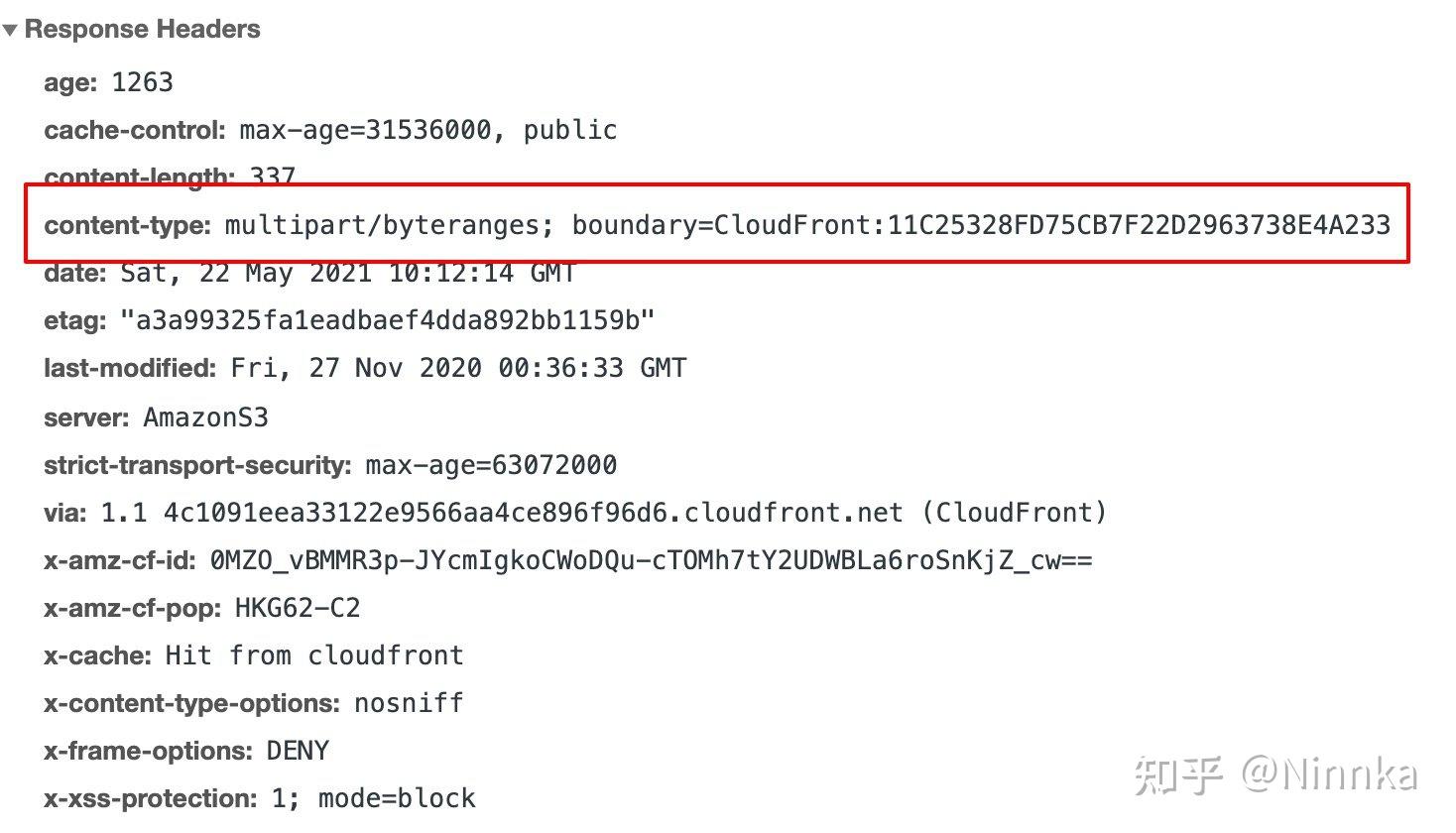Click the highlighted content-type header
1456x833 pixels.
point(127,225)
